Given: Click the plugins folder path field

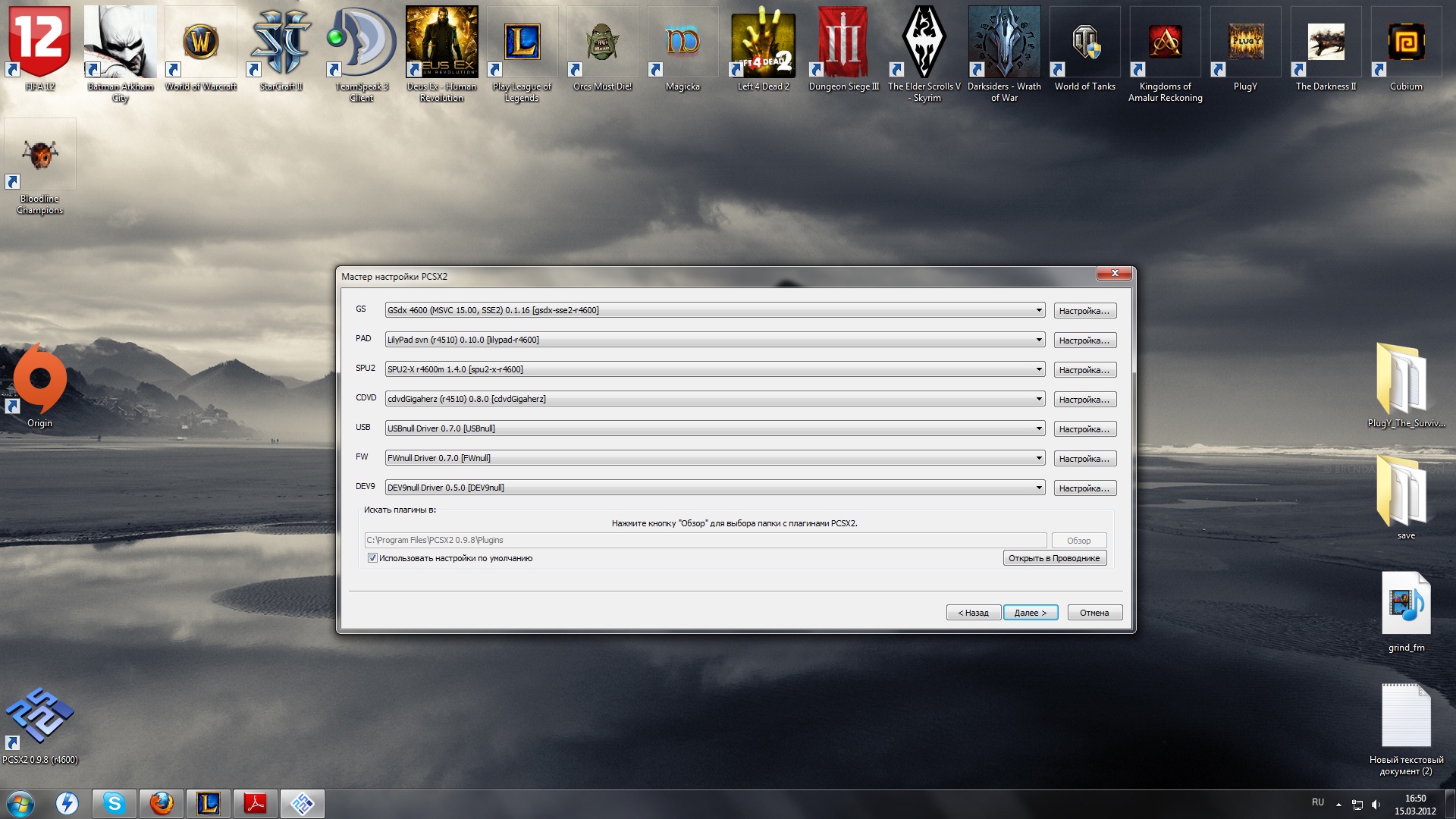Looking at the screenshot, I should pos(705,540).
